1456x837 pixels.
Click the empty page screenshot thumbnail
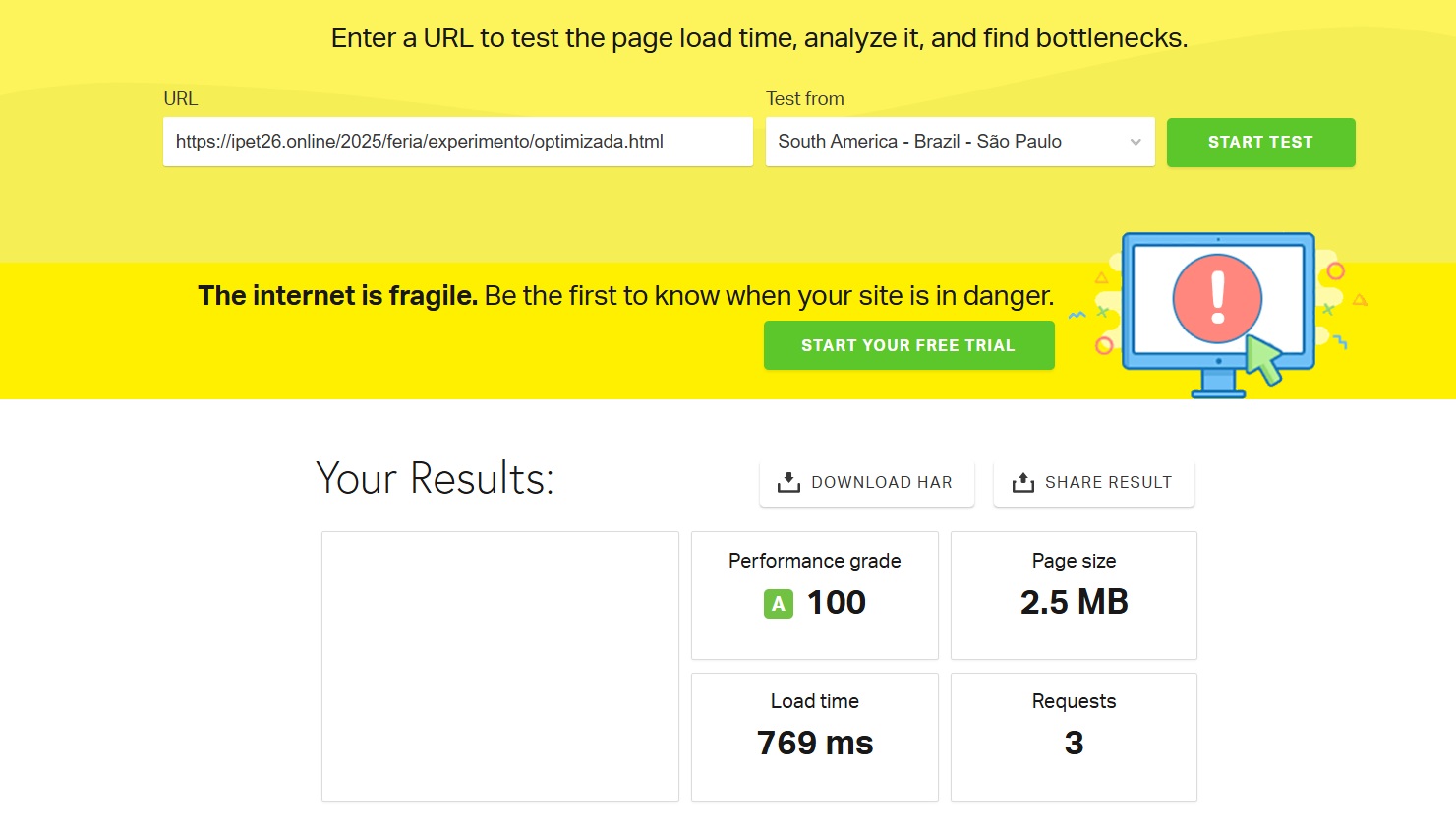[499, 666]
